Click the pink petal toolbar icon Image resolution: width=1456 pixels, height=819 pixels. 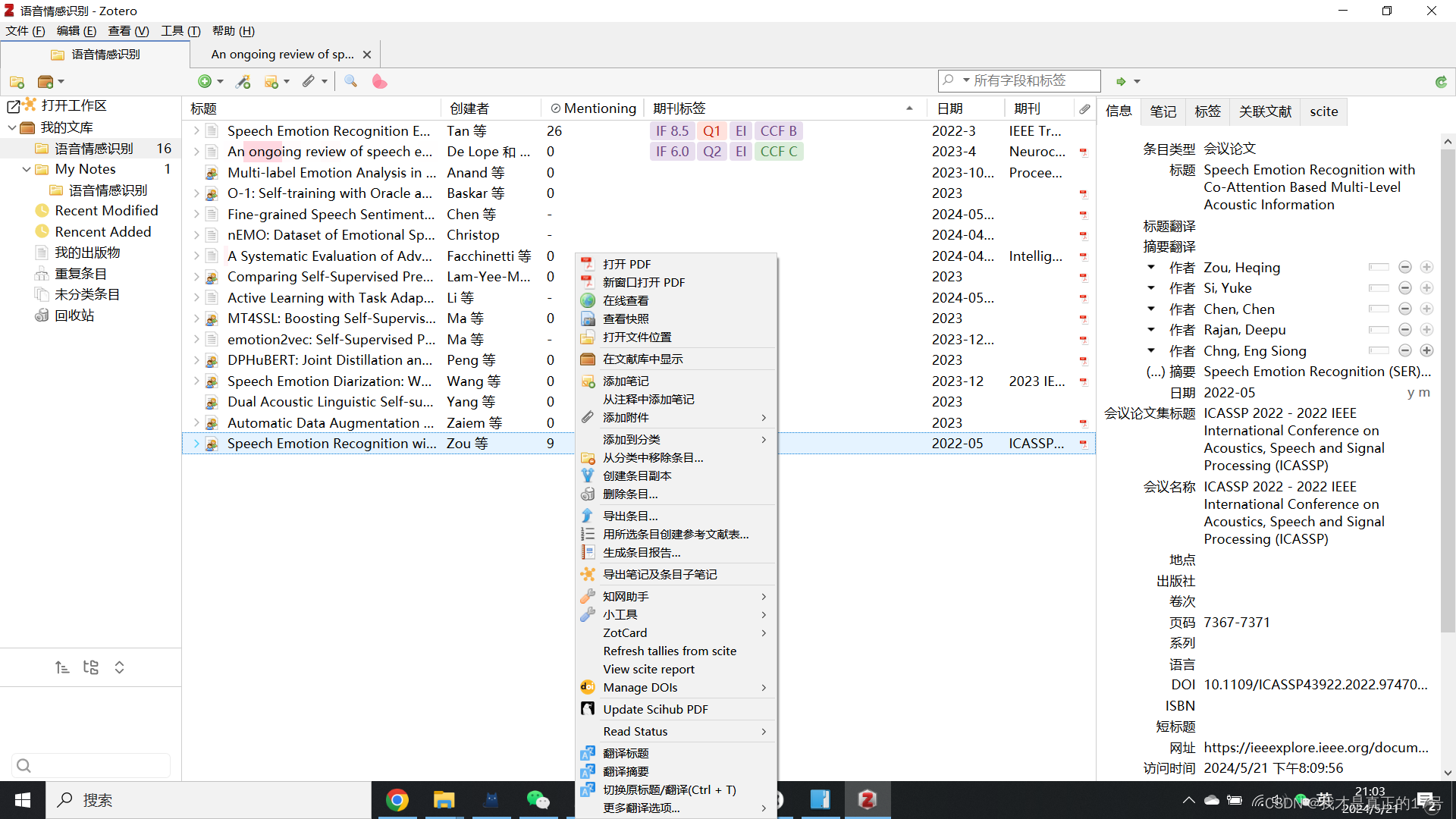[x=379, y=81]
